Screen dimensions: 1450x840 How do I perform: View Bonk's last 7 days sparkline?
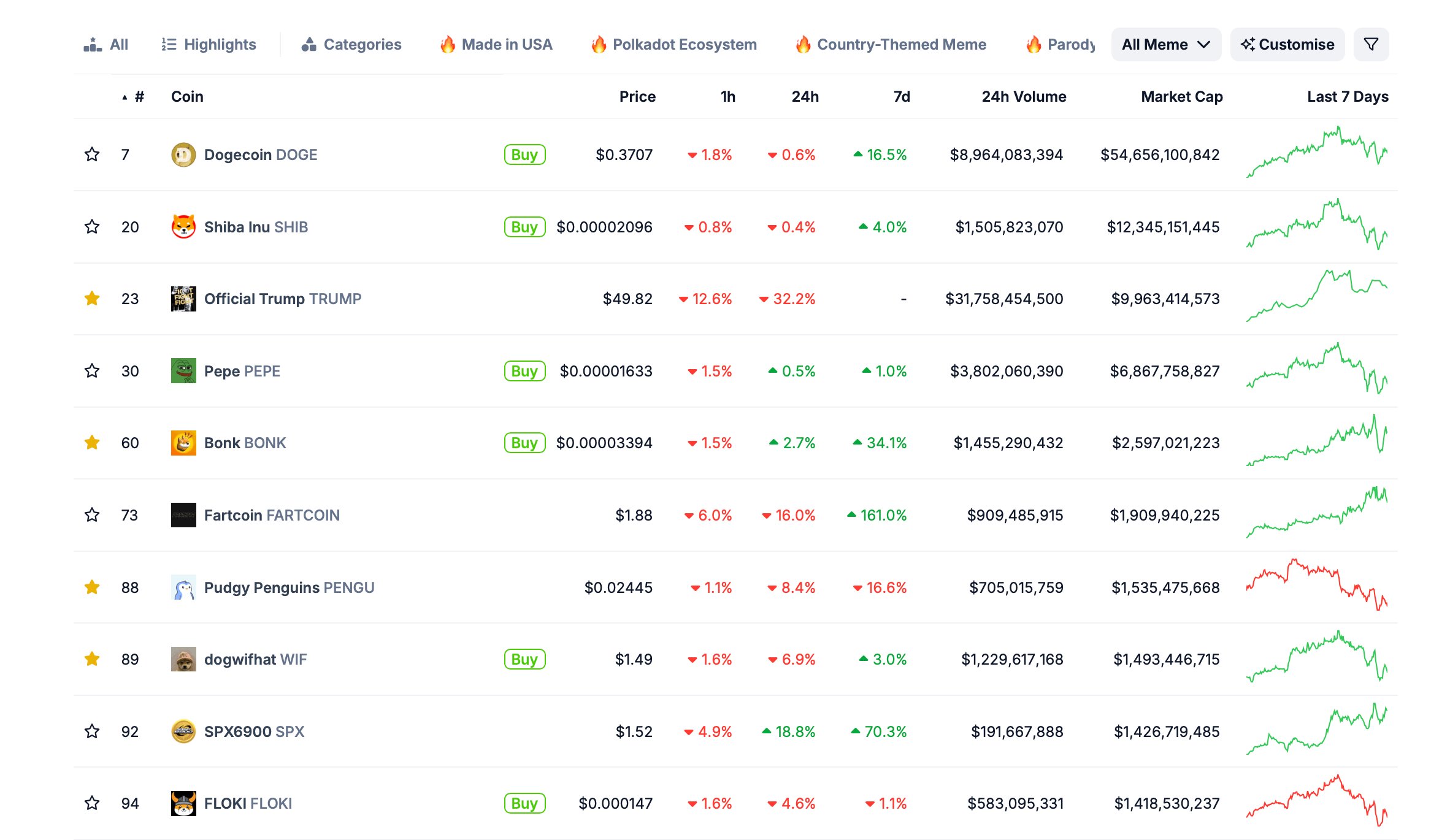(1316, 441)
